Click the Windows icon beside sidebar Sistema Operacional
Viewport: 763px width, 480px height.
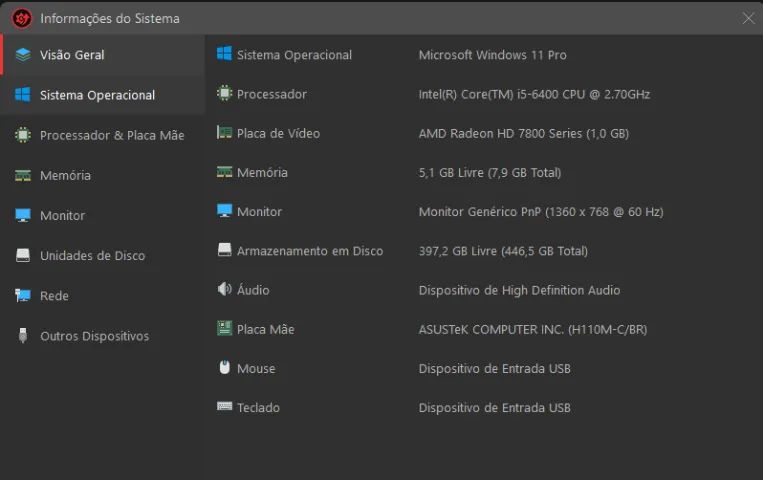point(23,95)
